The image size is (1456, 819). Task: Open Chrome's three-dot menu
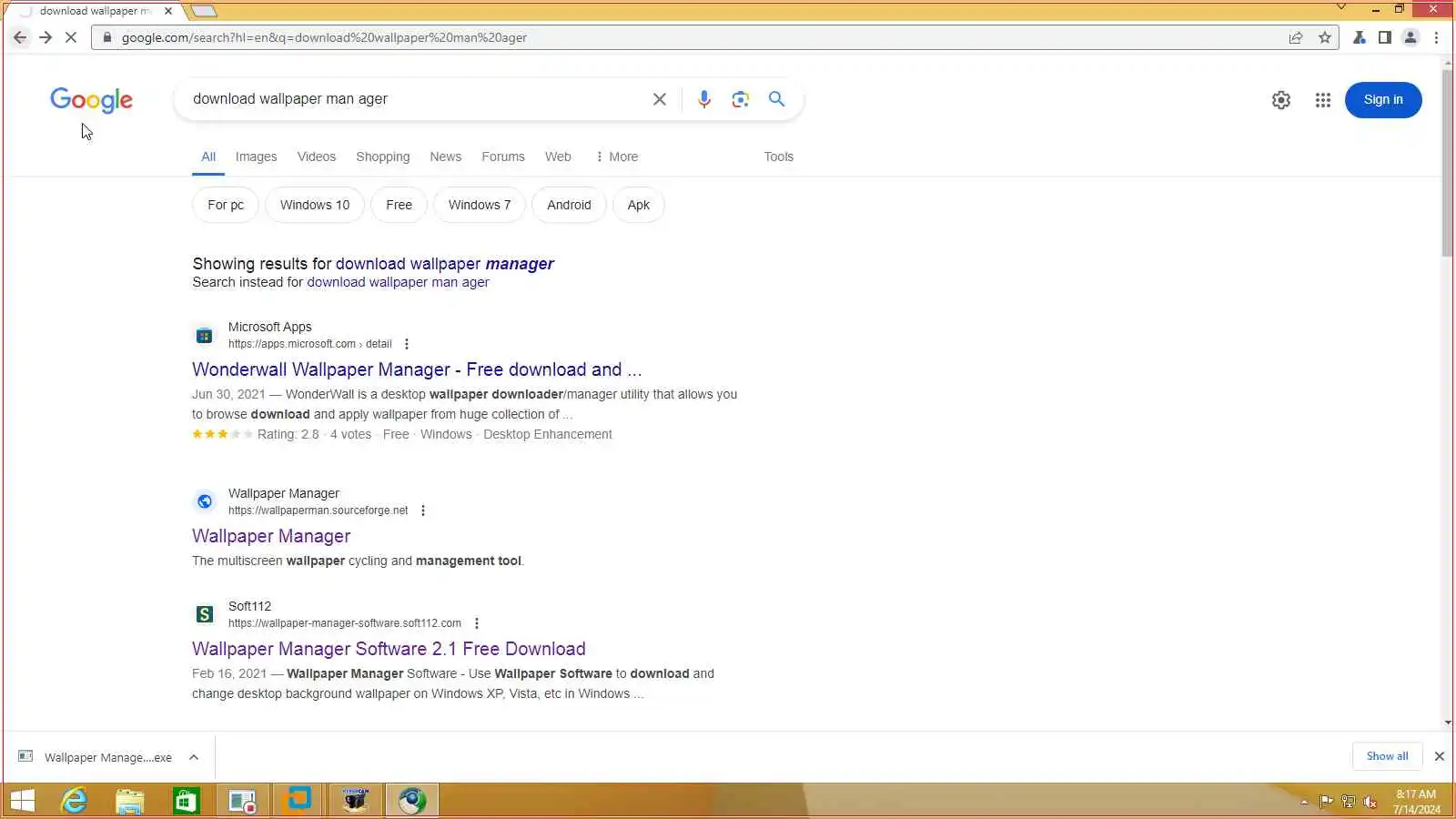[1436, 37]
